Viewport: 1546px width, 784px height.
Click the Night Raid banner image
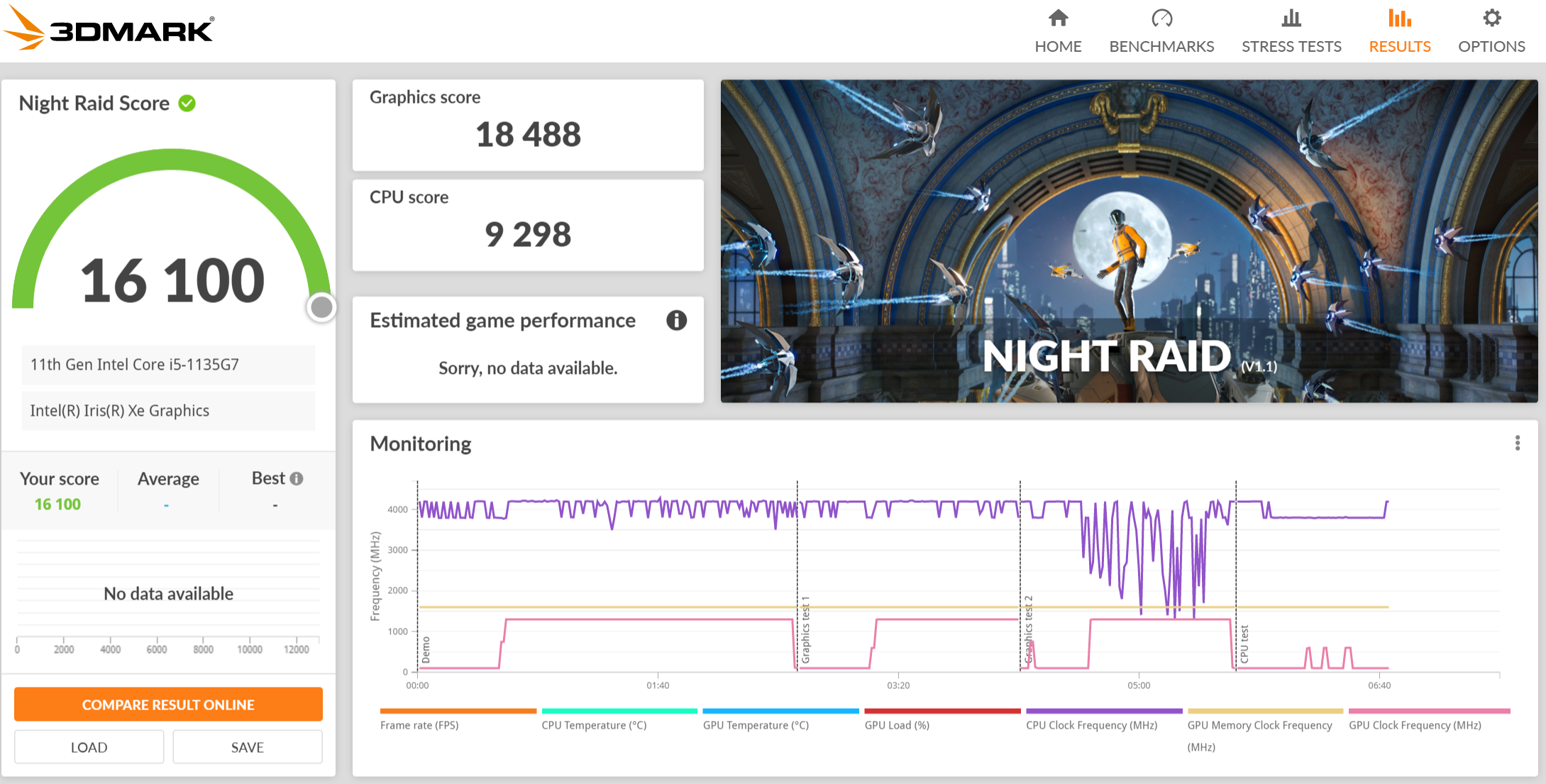1129,241
